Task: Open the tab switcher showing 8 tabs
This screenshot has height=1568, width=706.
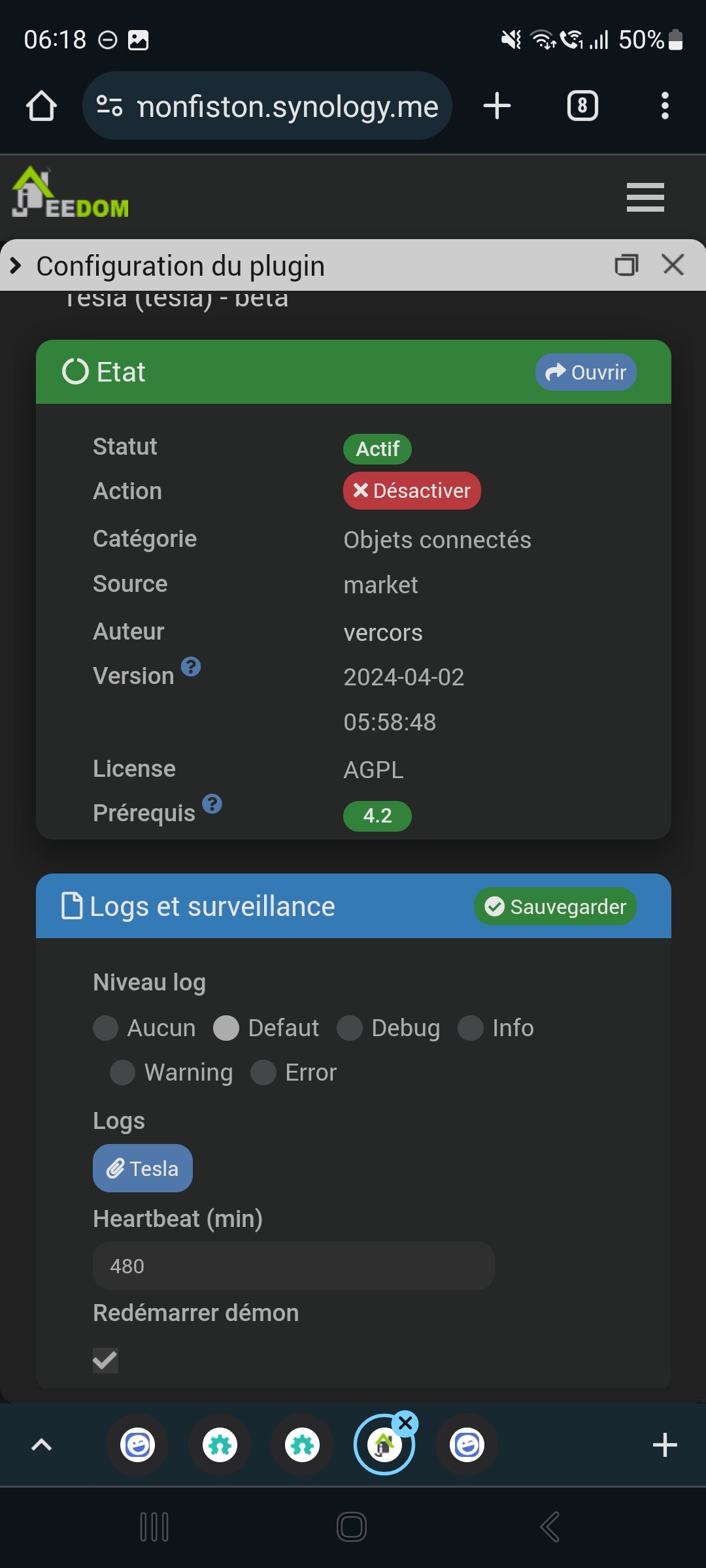Action: click(582, 106)
